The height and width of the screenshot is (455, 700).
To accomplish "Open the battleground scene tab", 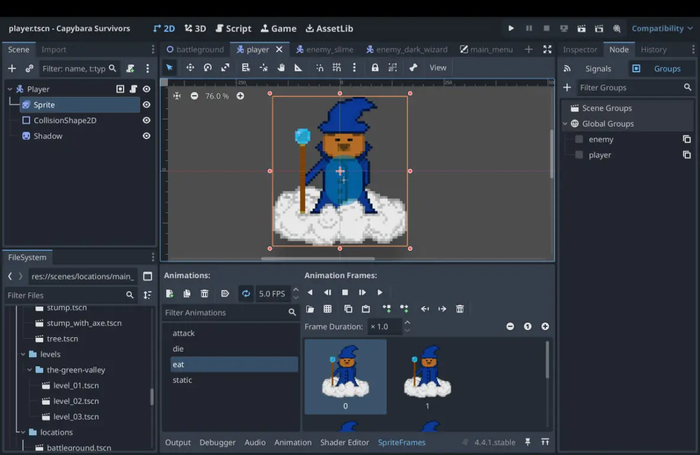I will pyautogui.click(x=195, y=50).
